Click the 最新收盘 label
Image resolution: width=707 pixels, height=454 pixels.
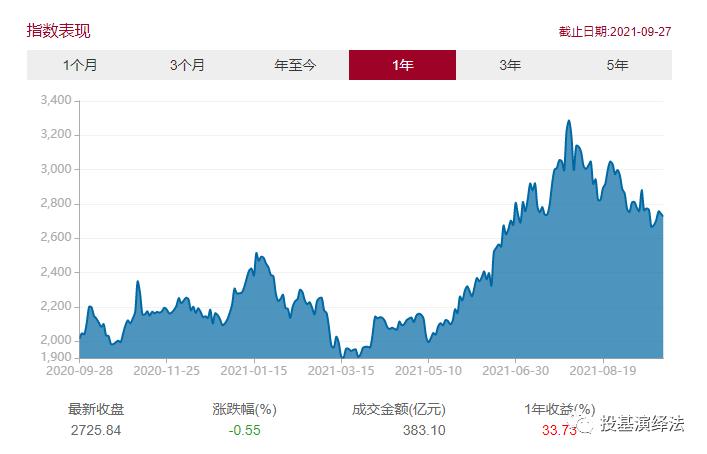click(x=96, y=409)
